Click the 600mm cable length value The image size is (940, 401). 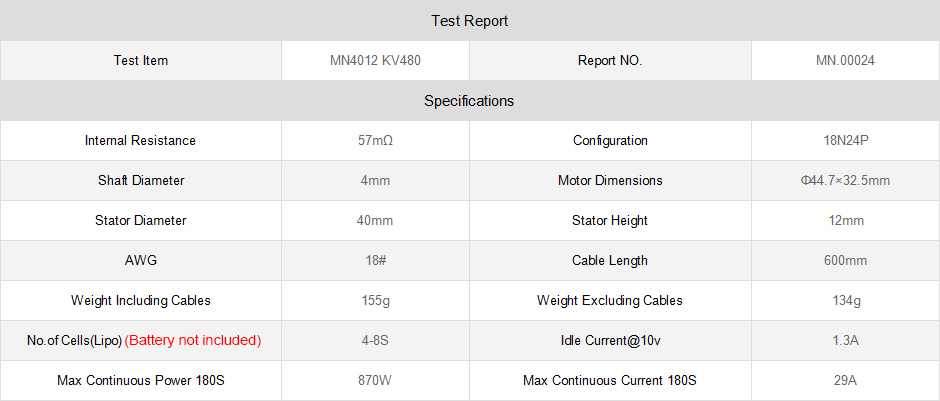tap(845, 261)
